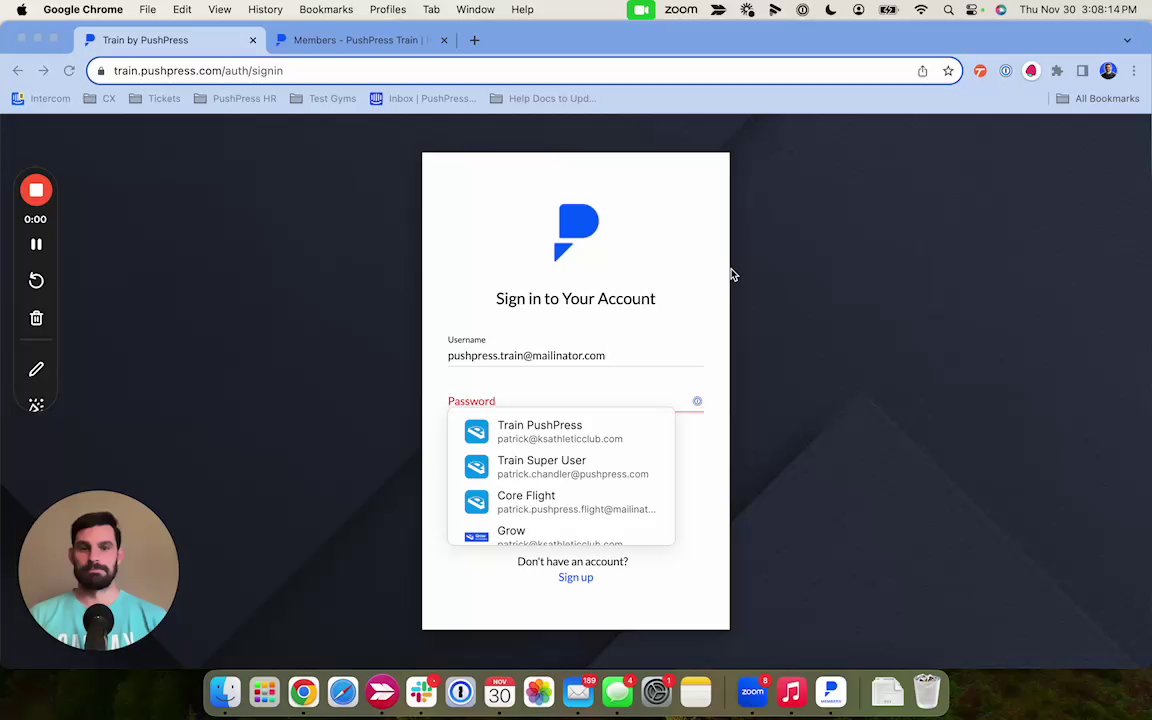Toggle the Chrome side panel
The width and height of the screenshot is (1152, 720).
[x=1082, y=71]
